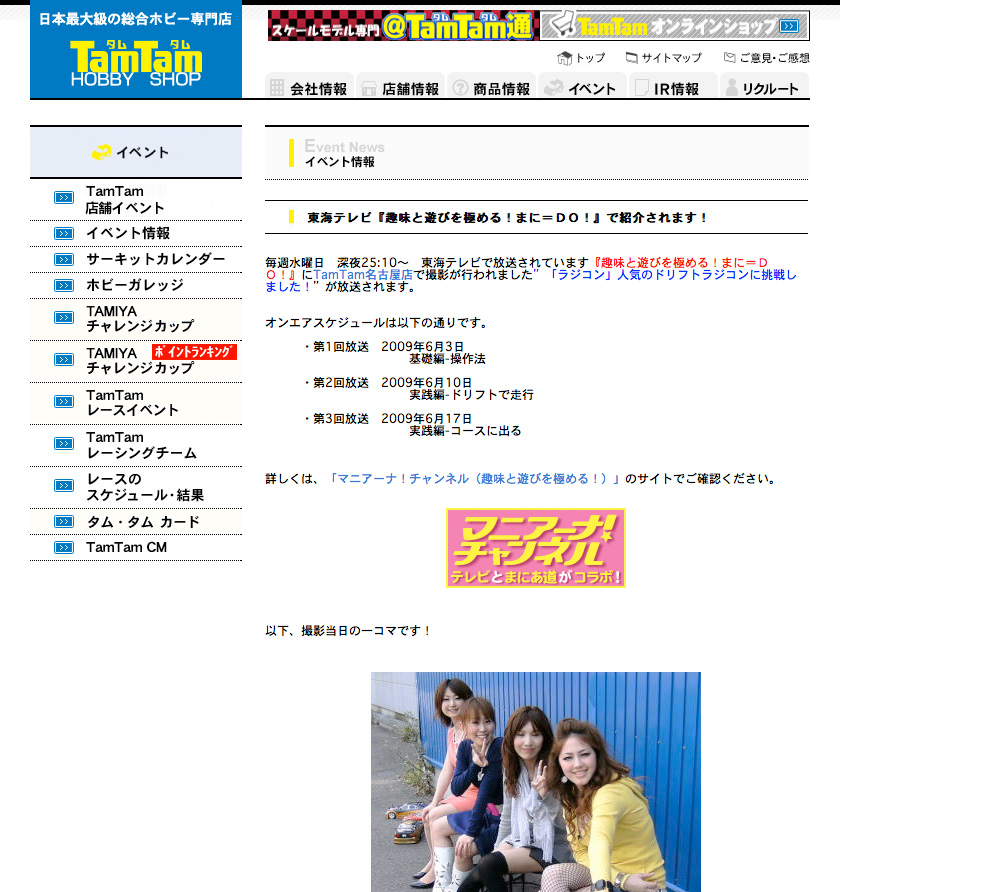
Task: Open the タム・タム カード sidebar item
Action: [143, 522]
